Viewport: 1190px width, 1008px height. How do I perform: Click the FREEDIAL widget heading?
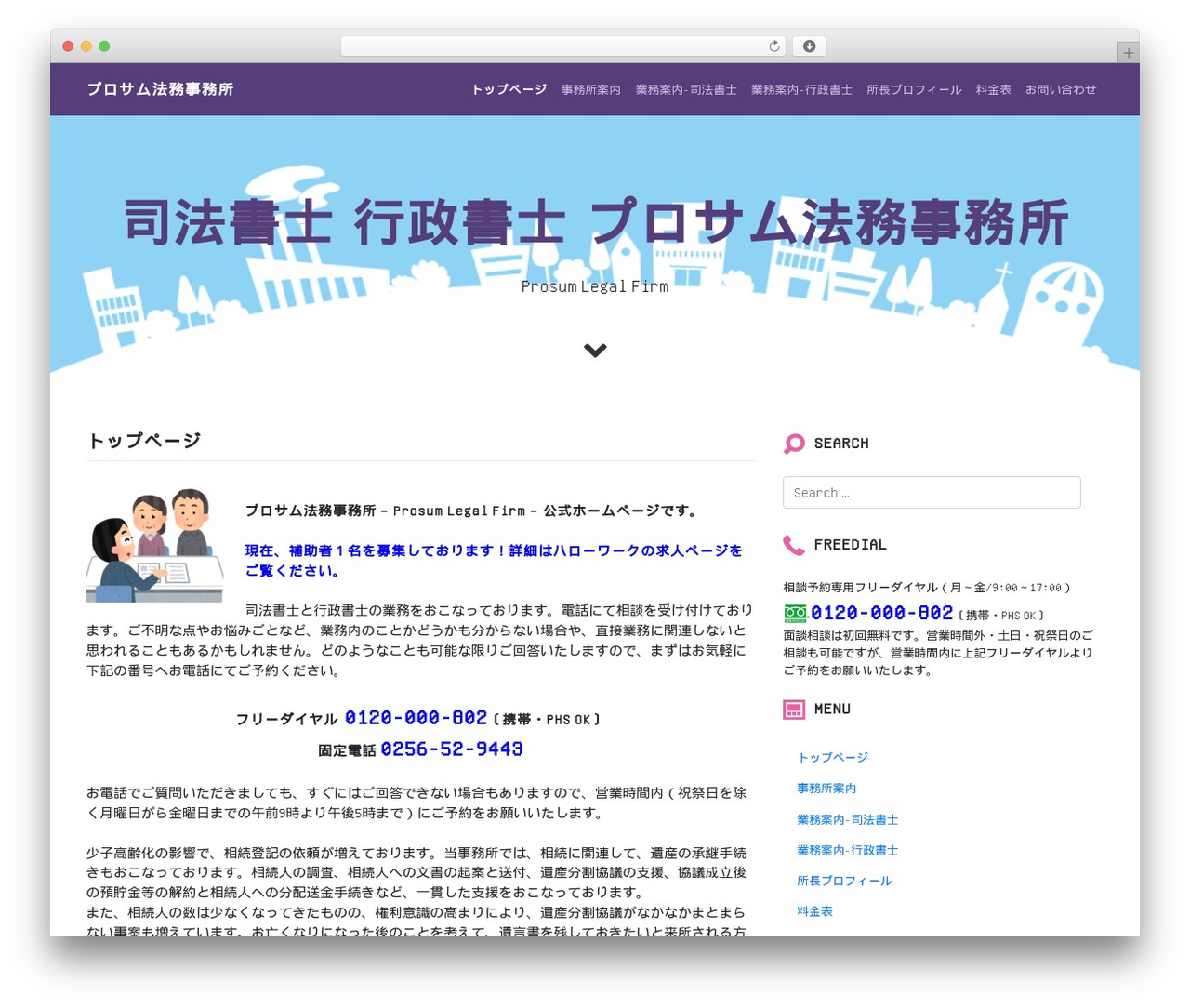pyautogui.click(x=851, y=545)
